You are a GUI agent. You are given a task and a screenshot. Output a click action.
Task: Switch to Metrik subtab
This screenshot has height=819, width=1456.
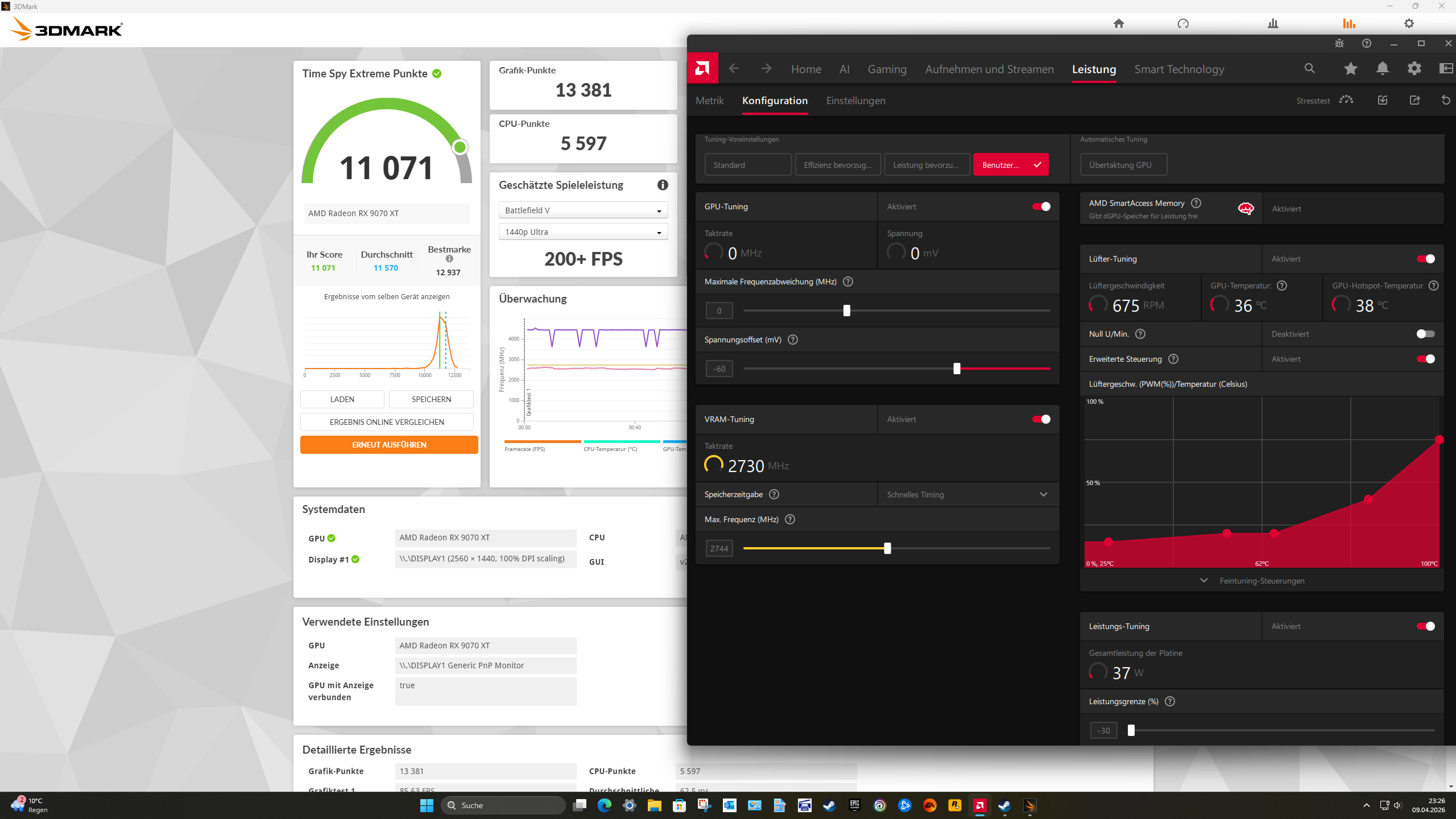coord(709,100)
